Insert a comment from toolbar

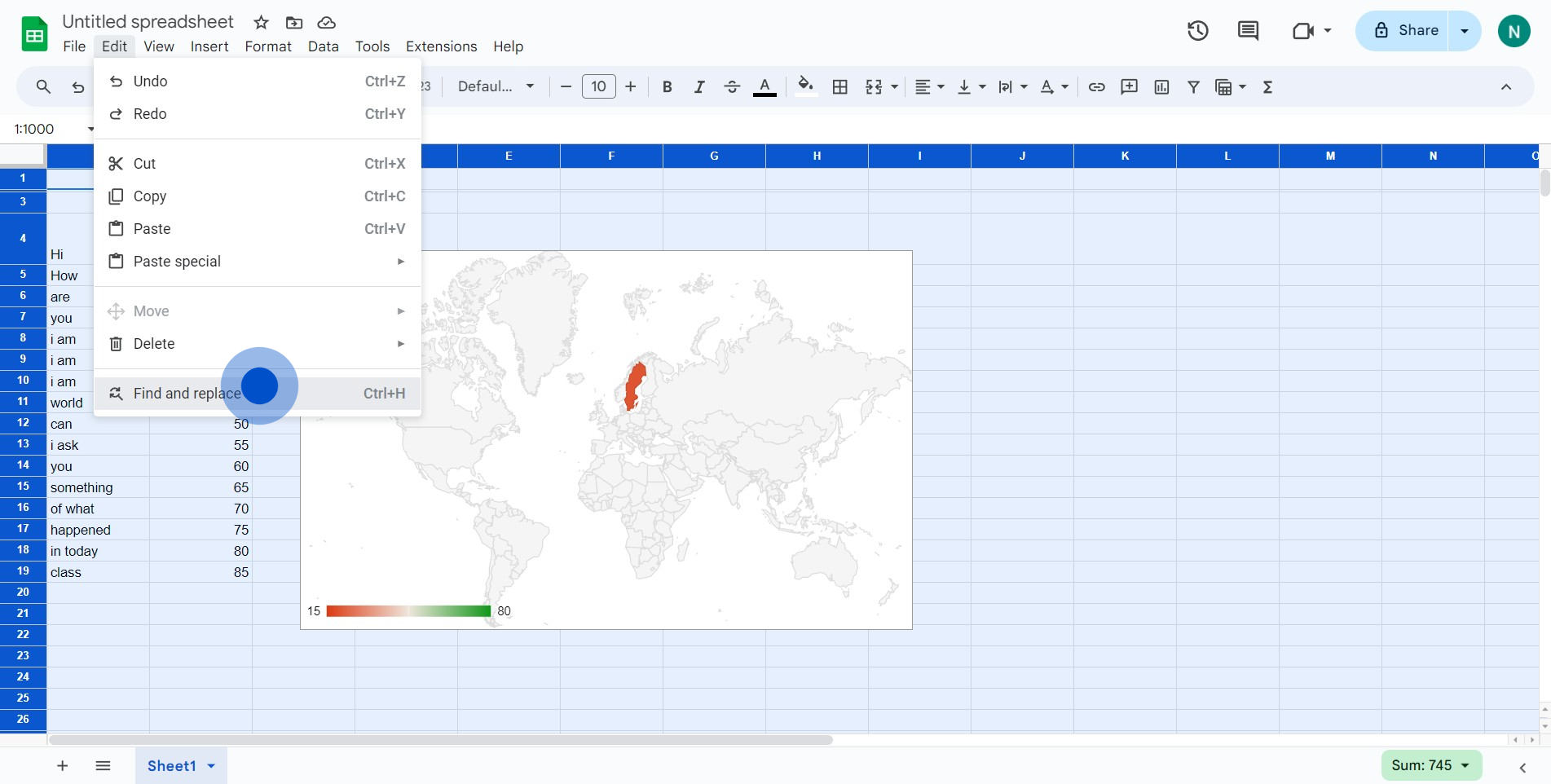[1129, 86]
